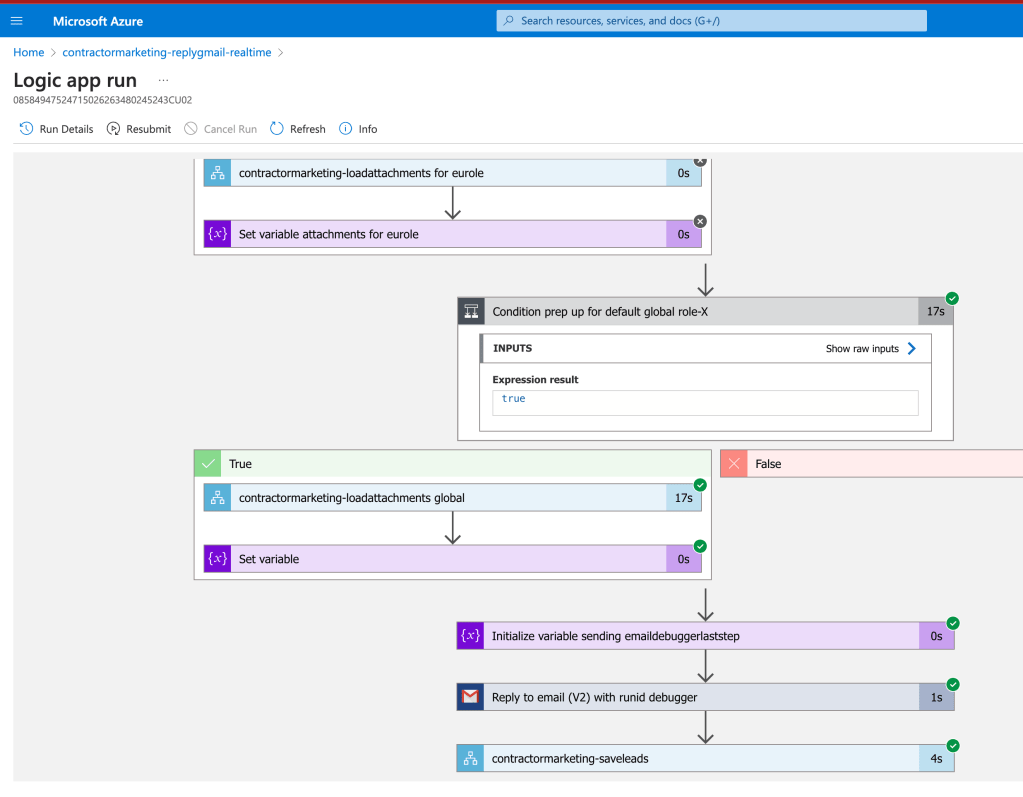The width and height of the screenshot is (1023, 797).
Task: Select the Cancel Run command
Action: pyautogui.click(x=221, y=128)
